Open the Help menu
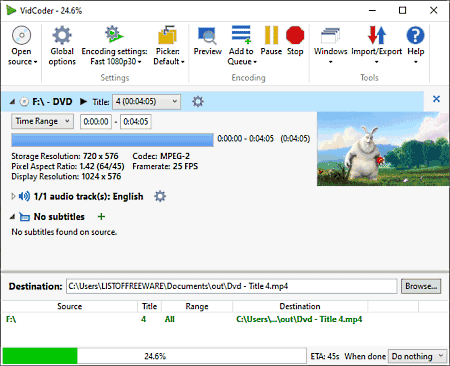 click(416, 46)
